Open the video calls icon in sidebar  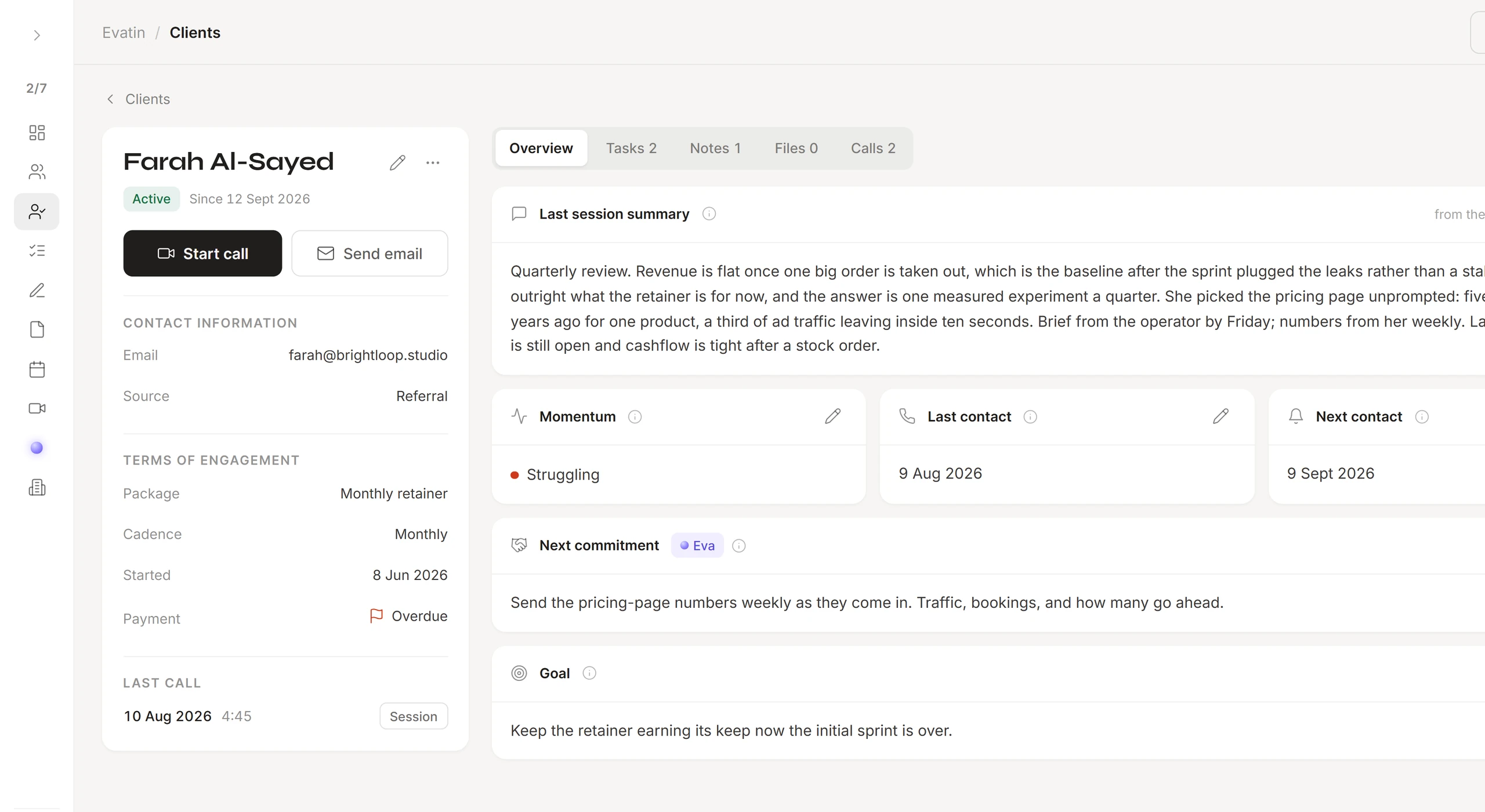click(37, 408)
